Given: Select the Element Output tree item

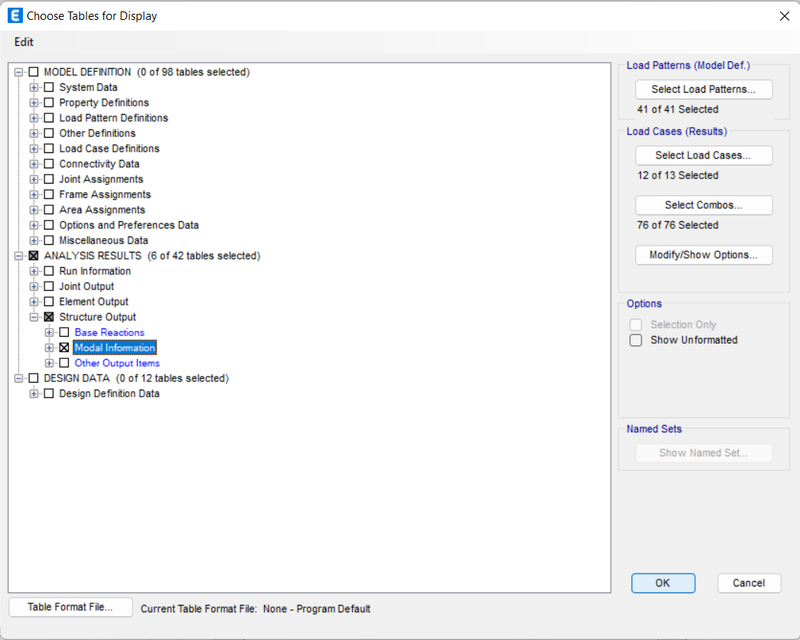Looking at the screenshot, I should [x=93, y=302].
